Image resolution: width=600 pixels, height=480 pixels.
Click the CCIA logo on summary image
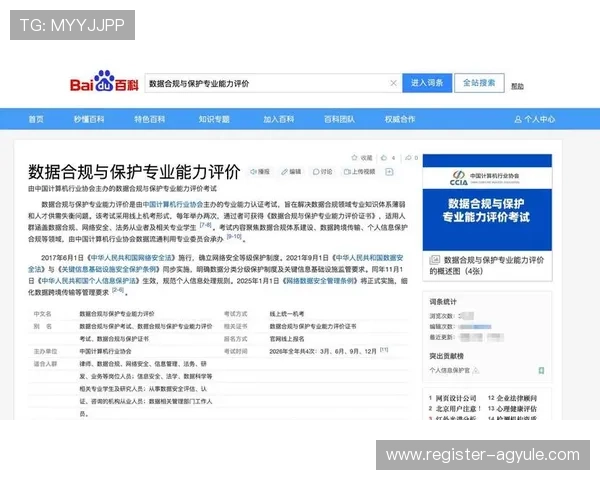459,178
